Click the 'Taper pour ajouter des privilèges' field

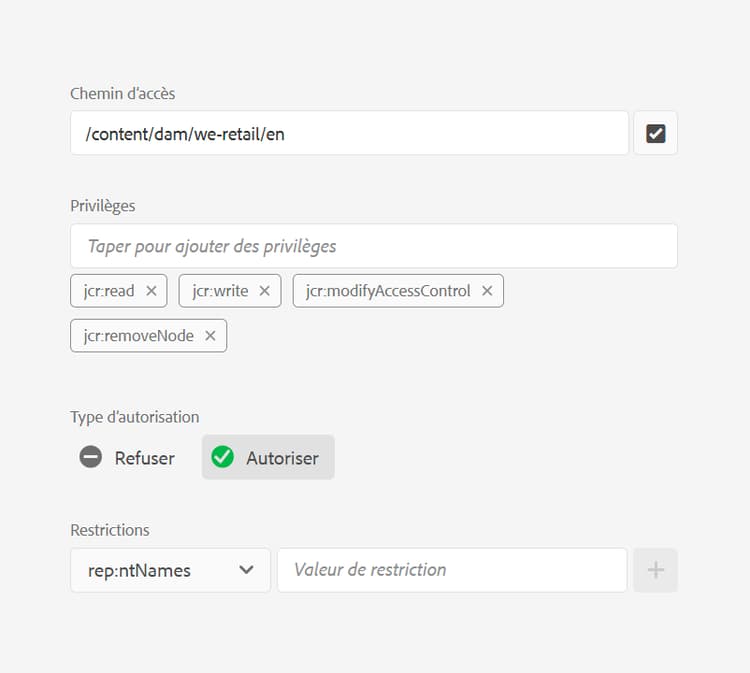coord(374,246)
